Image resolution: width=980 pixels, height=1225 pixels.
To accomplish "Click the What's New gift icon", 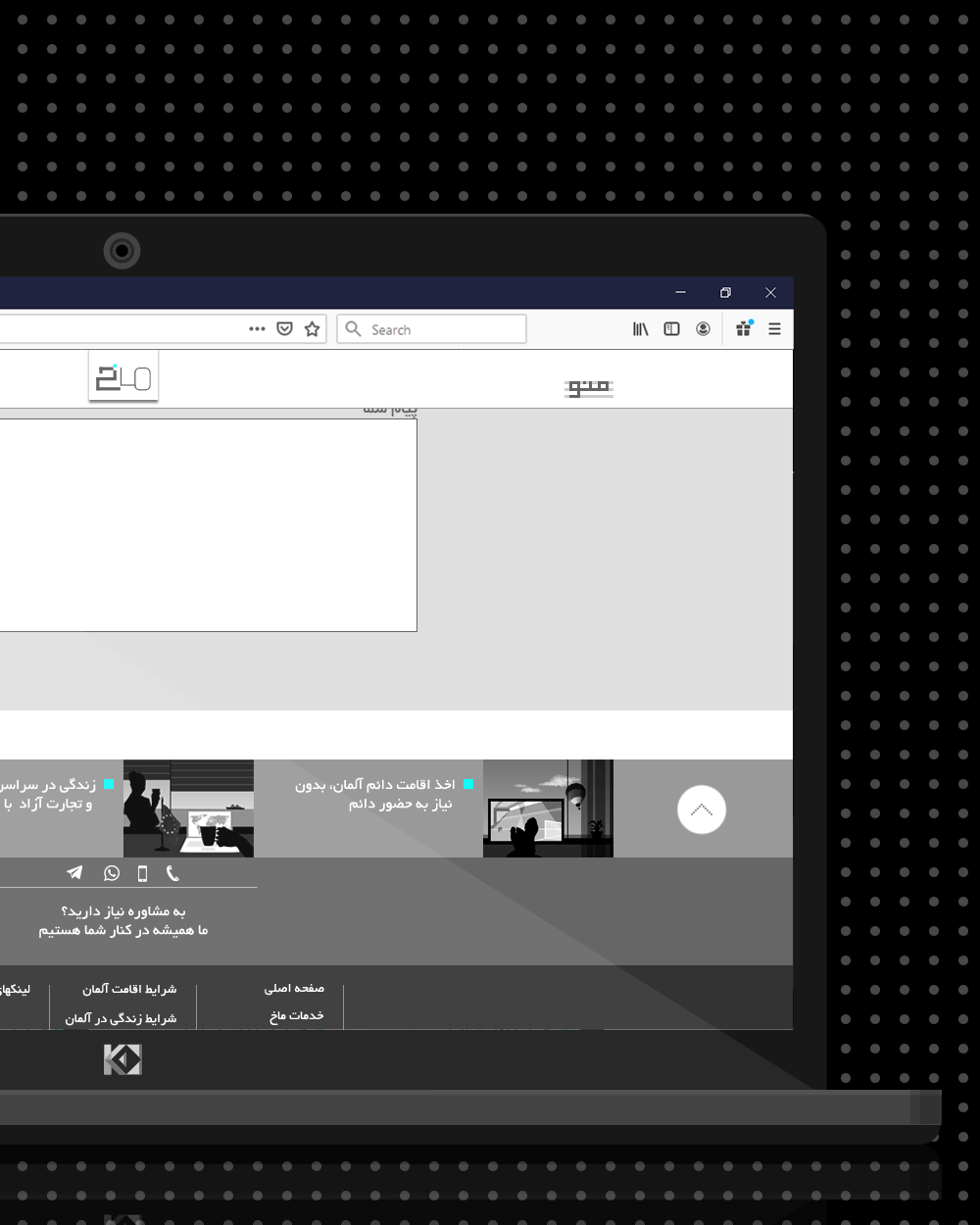I will click(744, 329).
